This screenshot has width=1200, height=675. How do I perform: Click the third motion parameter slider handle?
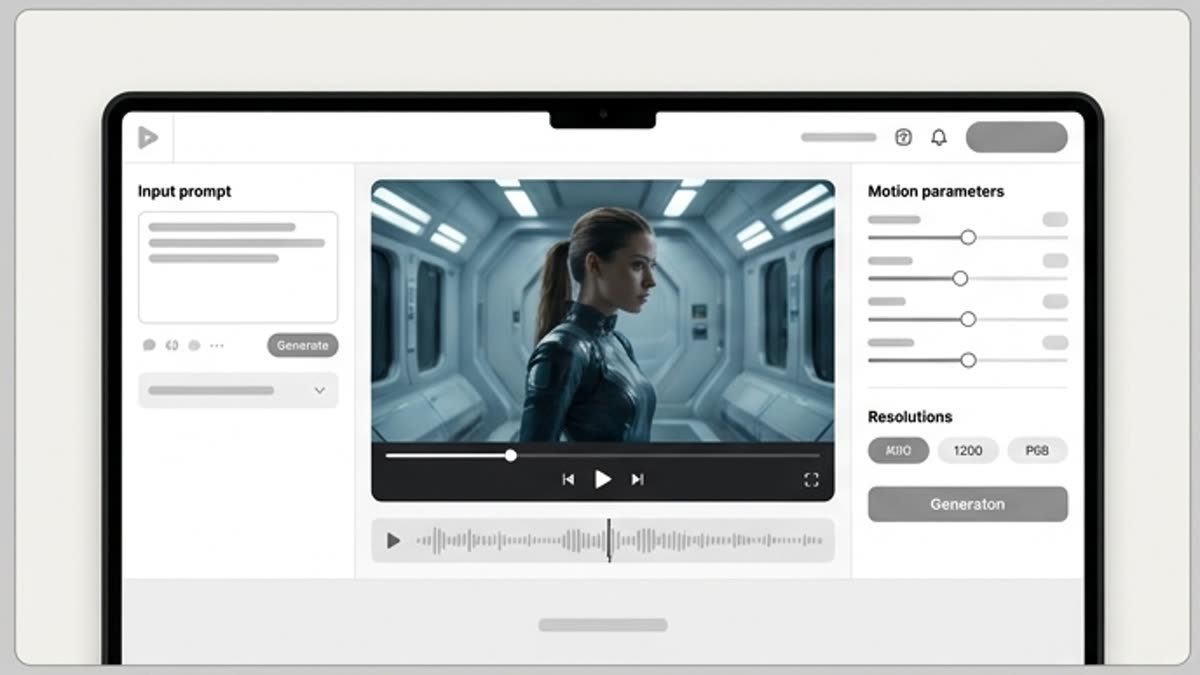coord(967,319)
